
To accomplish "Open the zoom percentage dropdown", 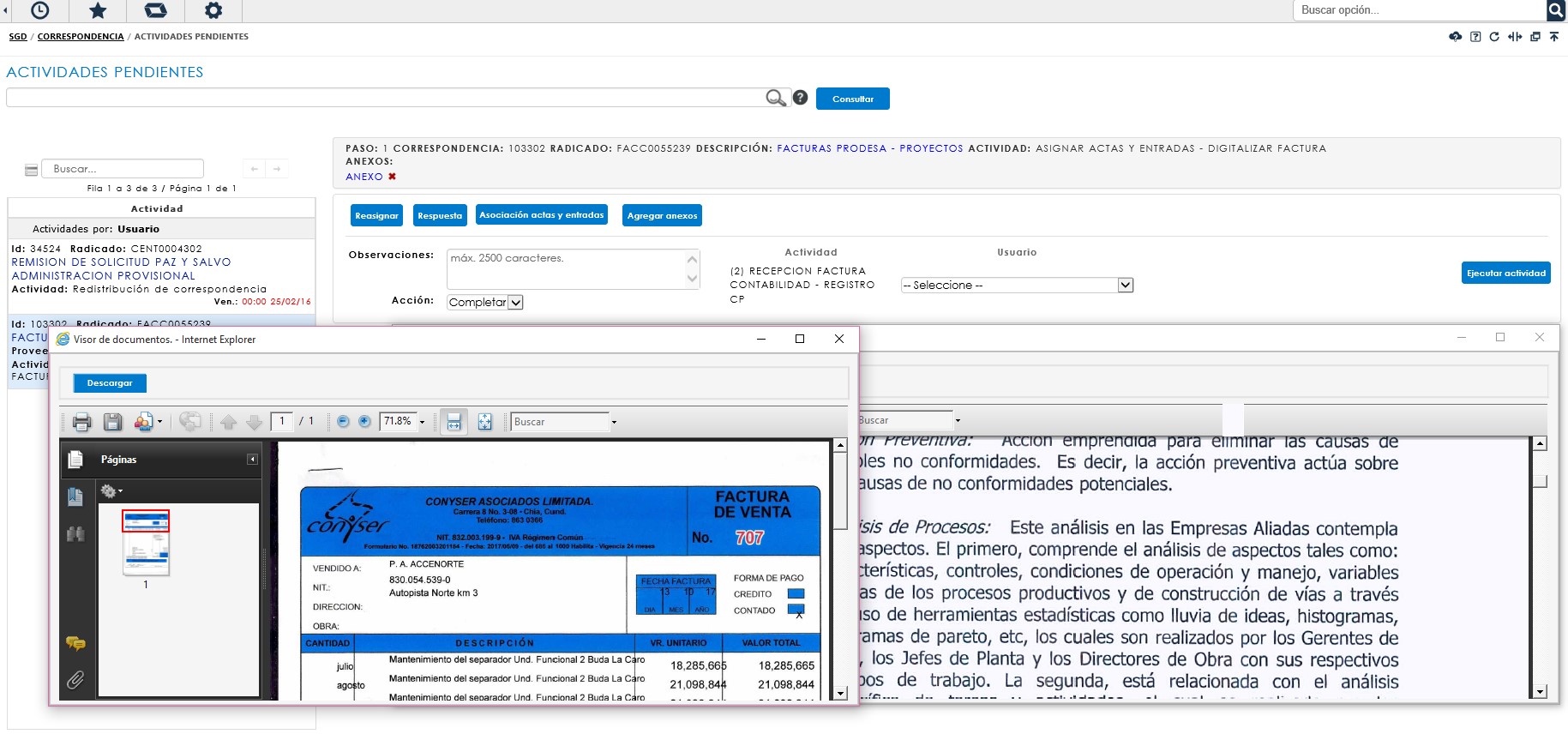I will tap(422, 422).
